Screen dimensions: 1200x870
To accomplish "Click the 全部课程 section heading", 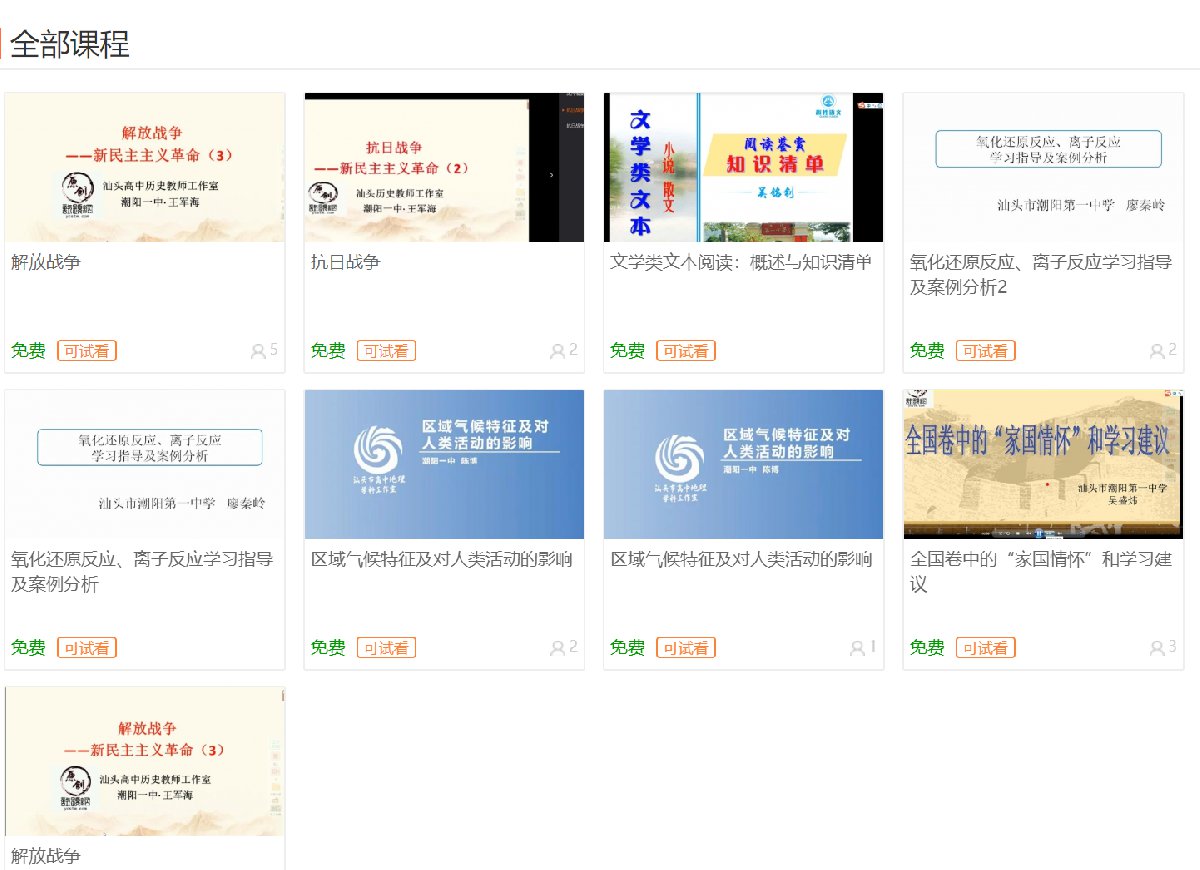I will click(69, 45).
